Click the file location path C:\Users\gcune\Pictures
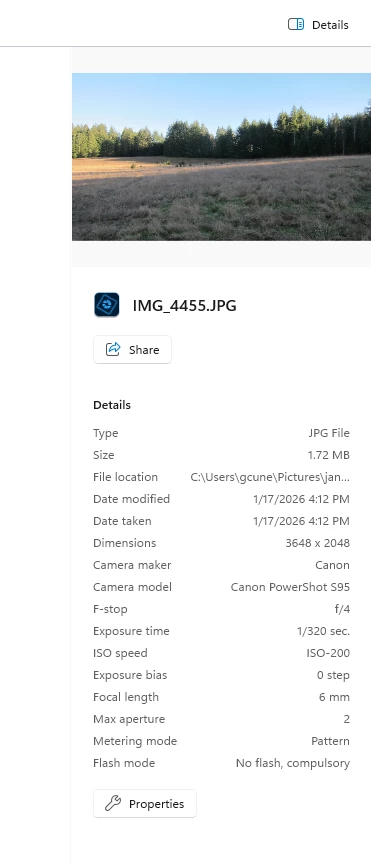The image size is (371, 865). click(x=270, y=477)
